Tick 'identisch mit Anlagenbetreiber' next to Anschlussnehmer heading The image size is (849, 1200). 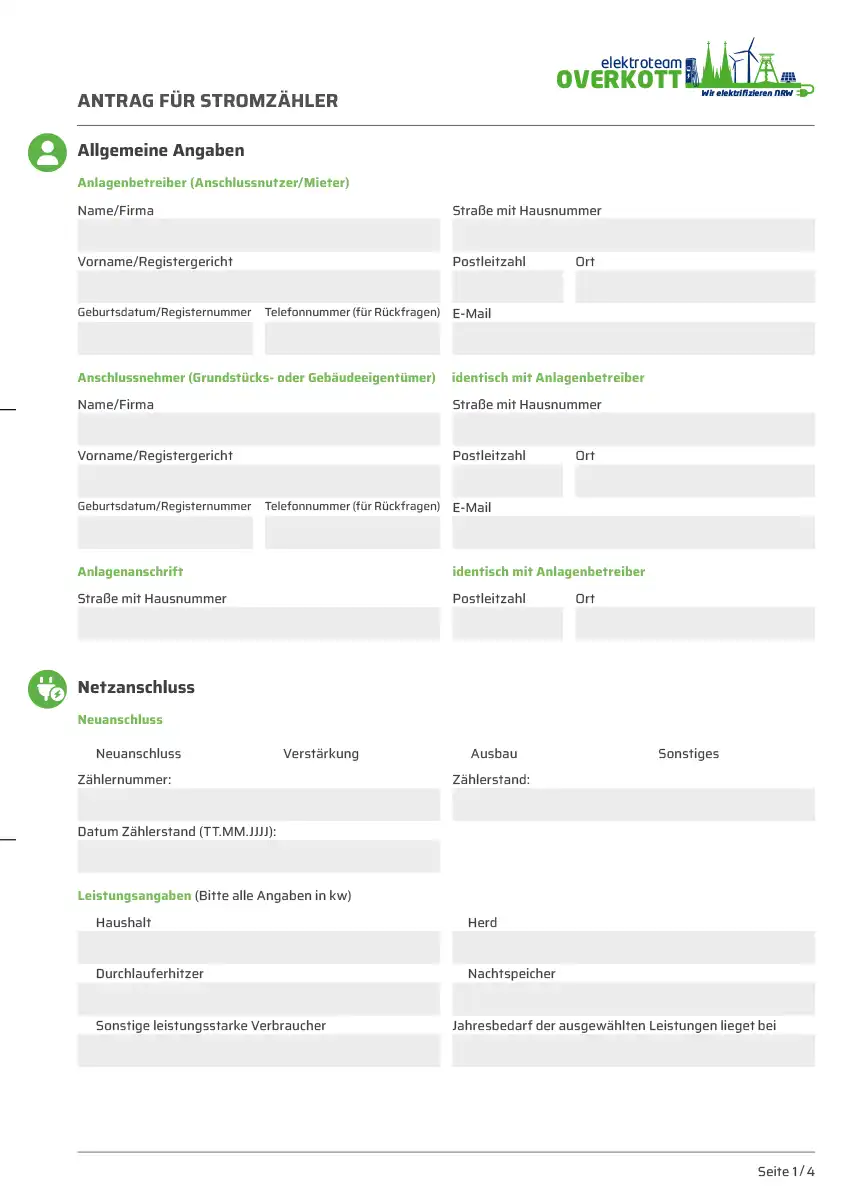tap(548, 378)
